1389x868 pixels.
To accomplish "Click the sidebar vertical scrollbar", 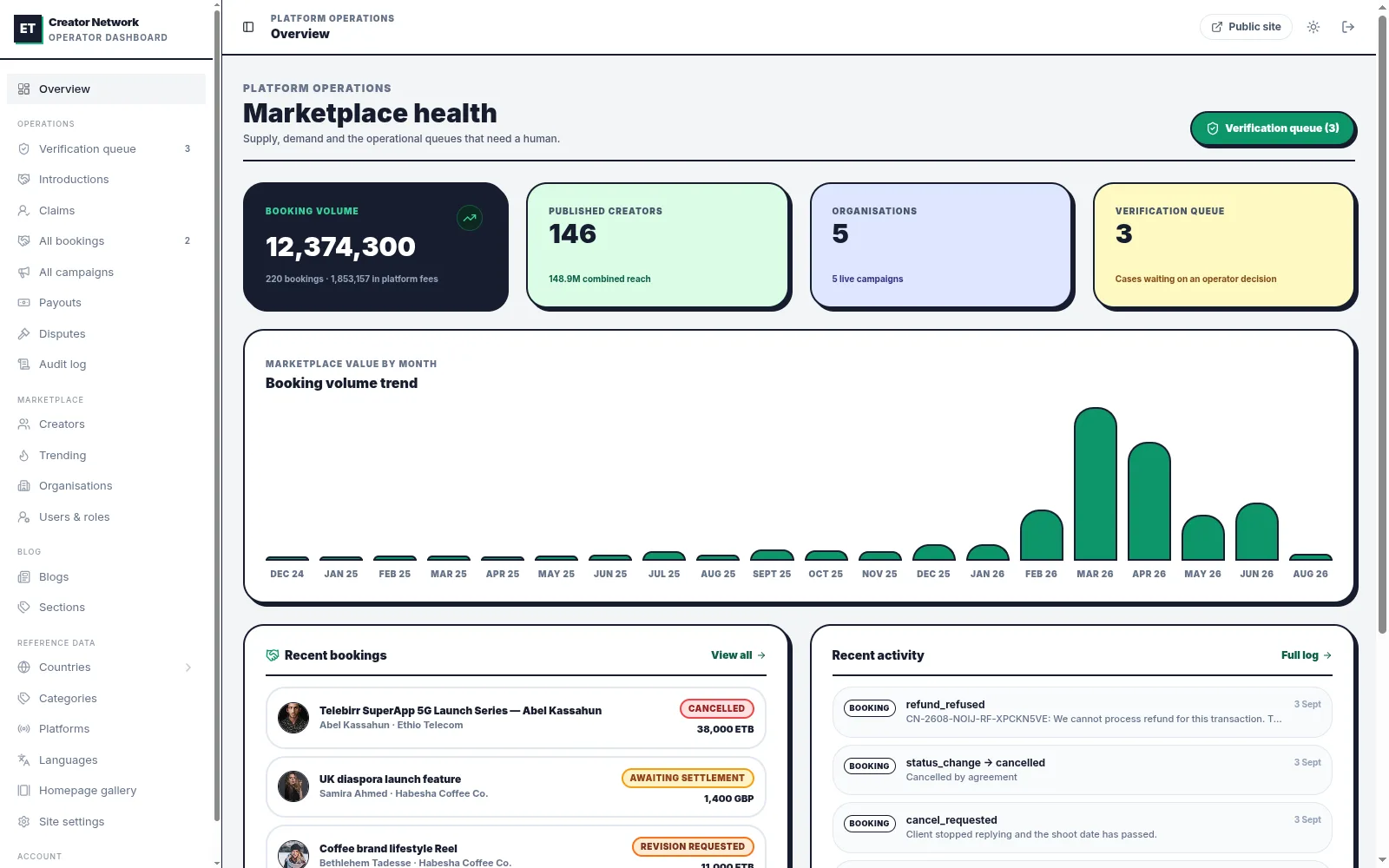I will tap(217, 415).
